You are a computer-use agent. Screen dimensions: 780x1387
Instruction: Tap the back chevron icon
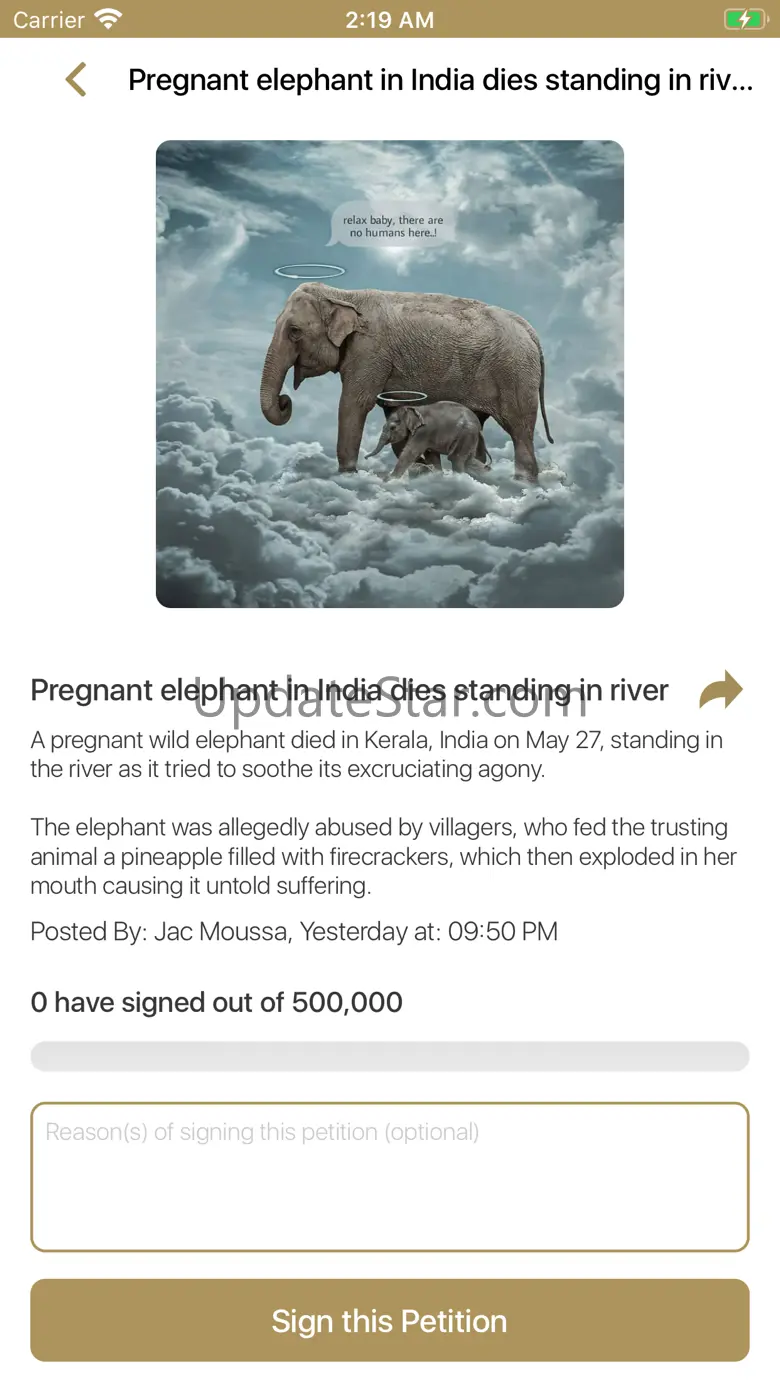[x=76, y=80]
